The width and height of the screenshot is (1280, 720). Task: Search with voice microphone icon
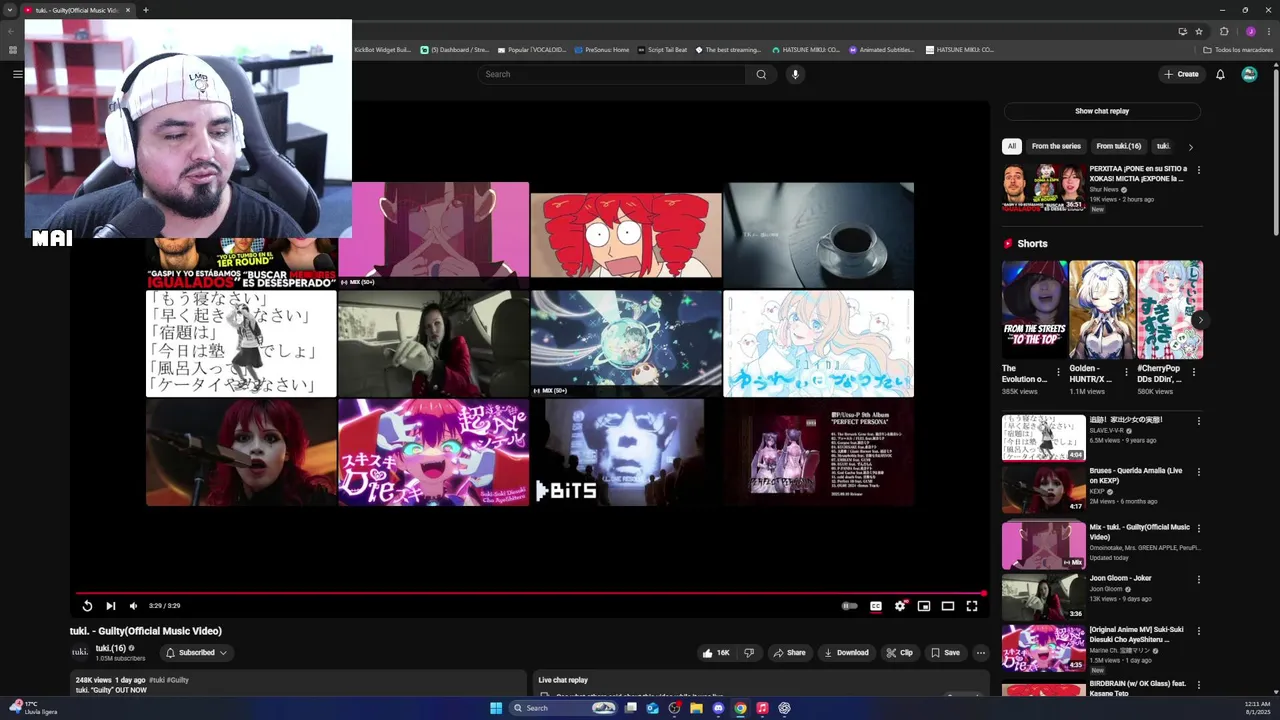(796, 74)
